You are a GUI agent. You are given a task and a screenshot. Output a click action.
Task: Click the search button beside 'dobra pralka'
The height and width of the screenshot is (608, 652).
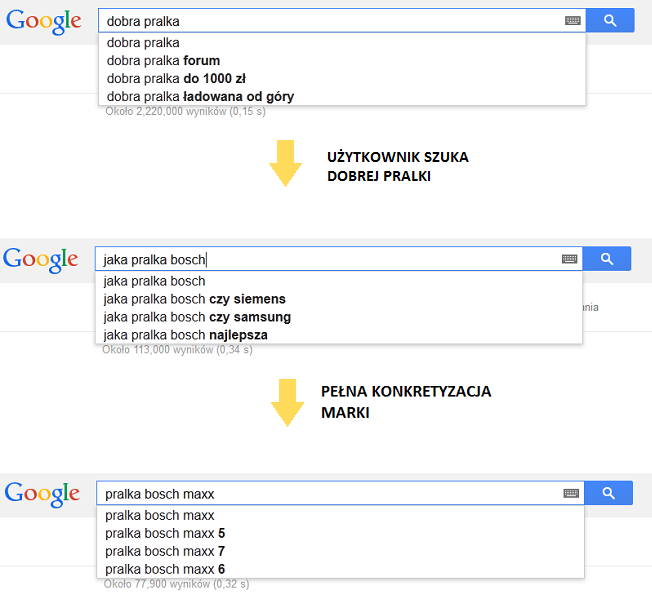click(610, 20)
